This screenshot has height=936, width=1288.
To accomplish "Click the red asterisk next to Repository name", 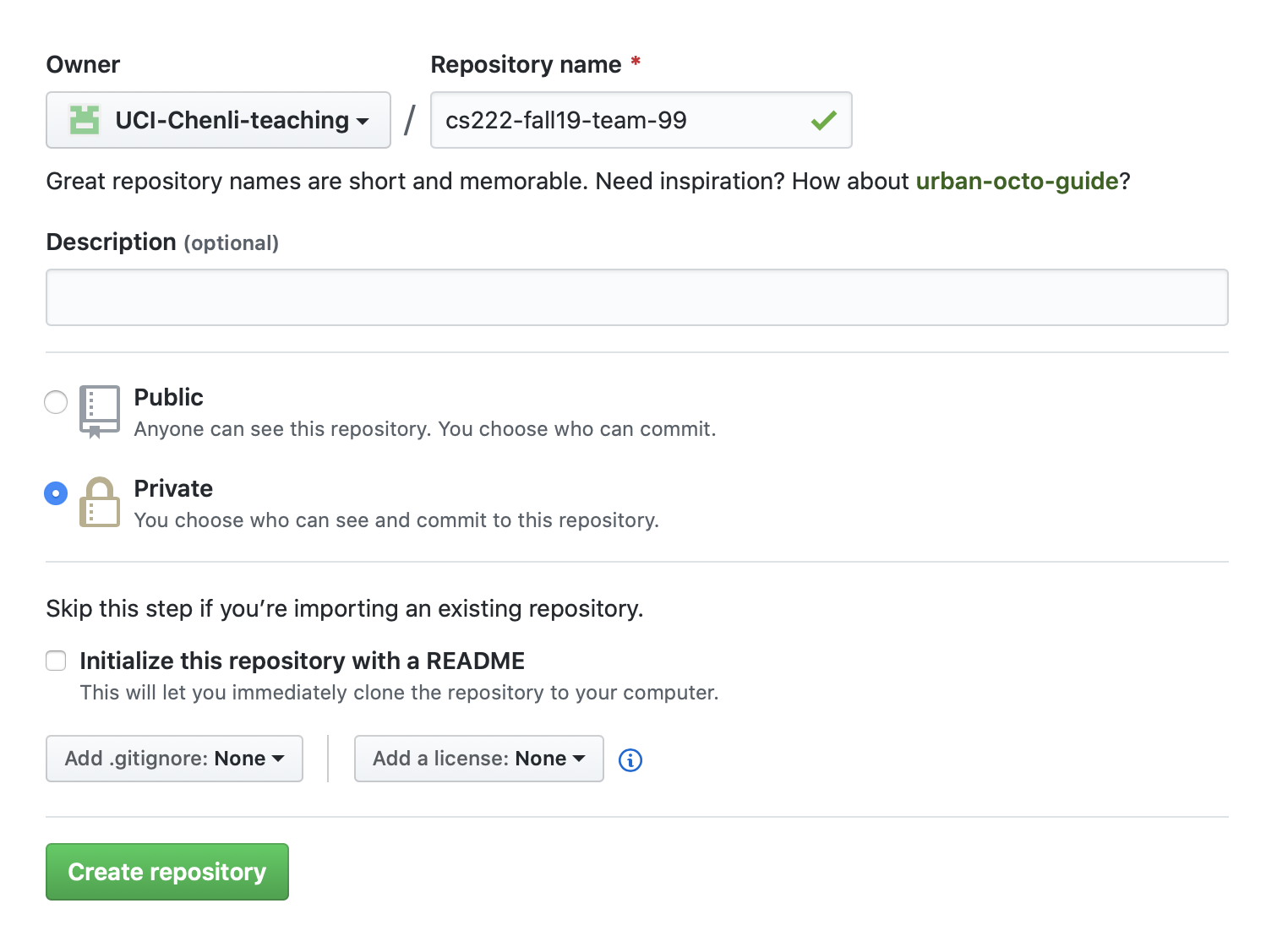I will (x=635, y=62).
